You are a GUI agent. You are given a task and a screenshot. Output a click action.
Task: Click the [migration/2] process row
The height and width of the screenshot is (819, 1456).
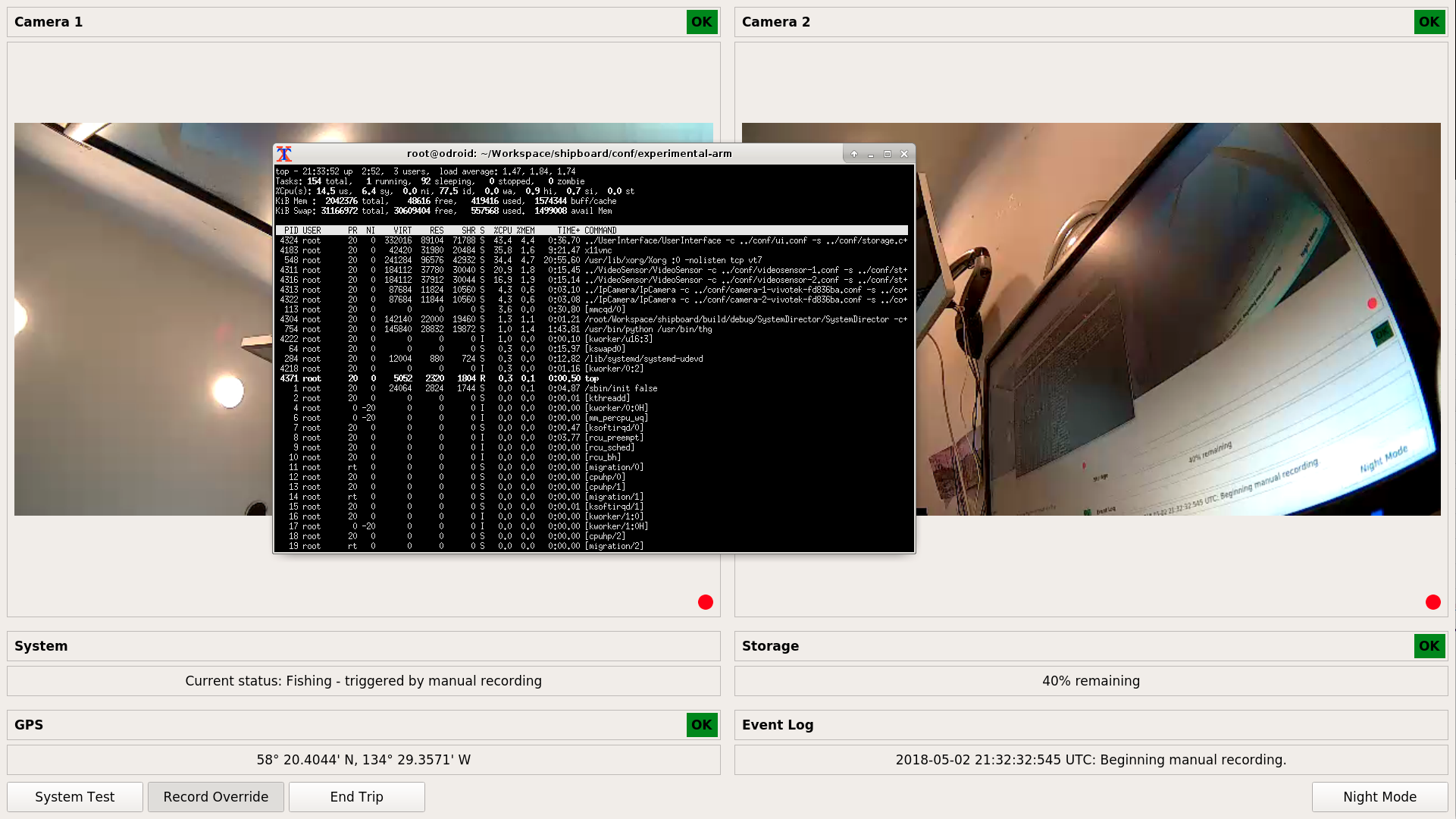592,546
